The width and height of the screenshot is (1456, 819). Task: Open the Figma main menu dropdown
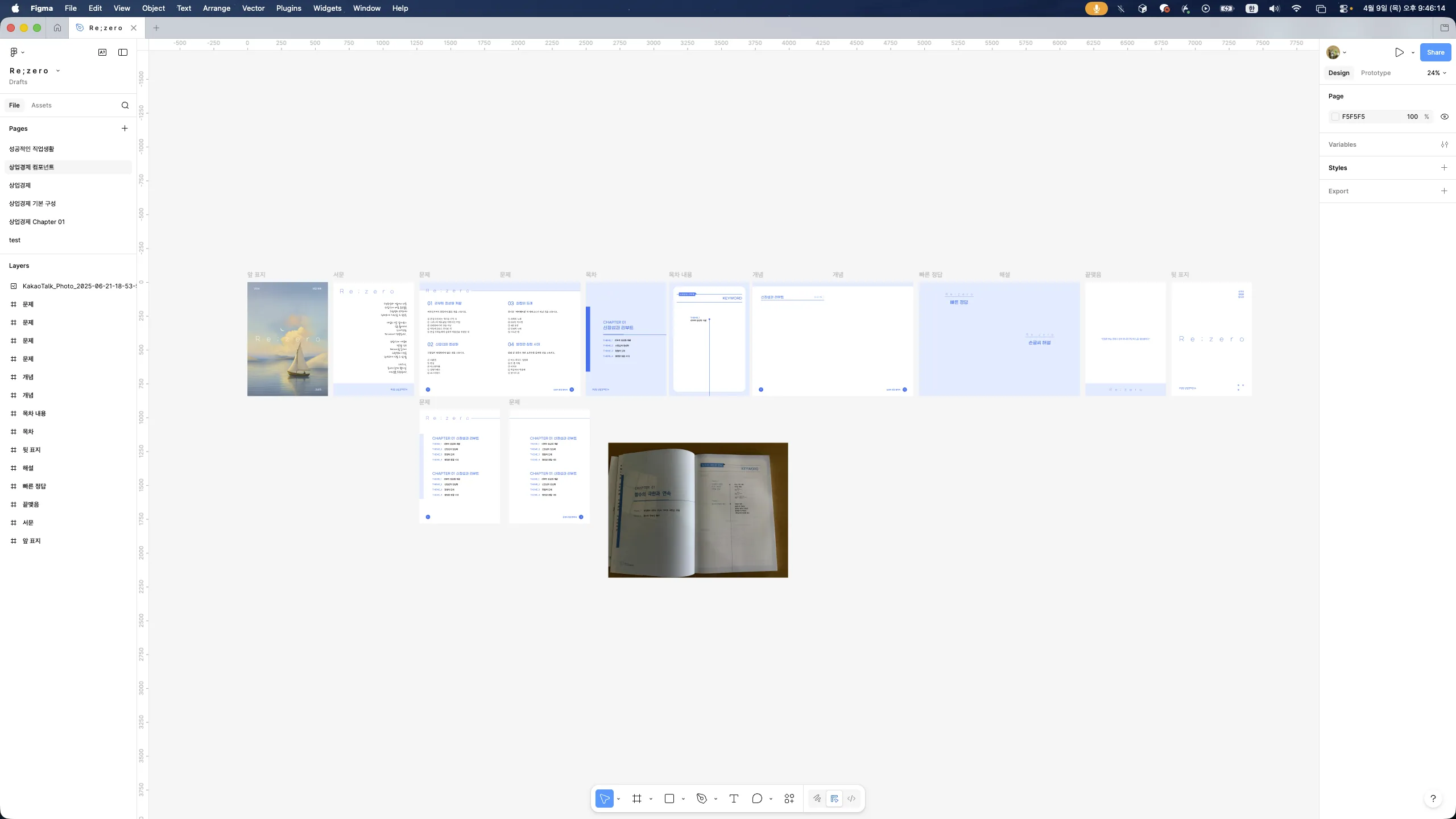[x=16, y=52]
